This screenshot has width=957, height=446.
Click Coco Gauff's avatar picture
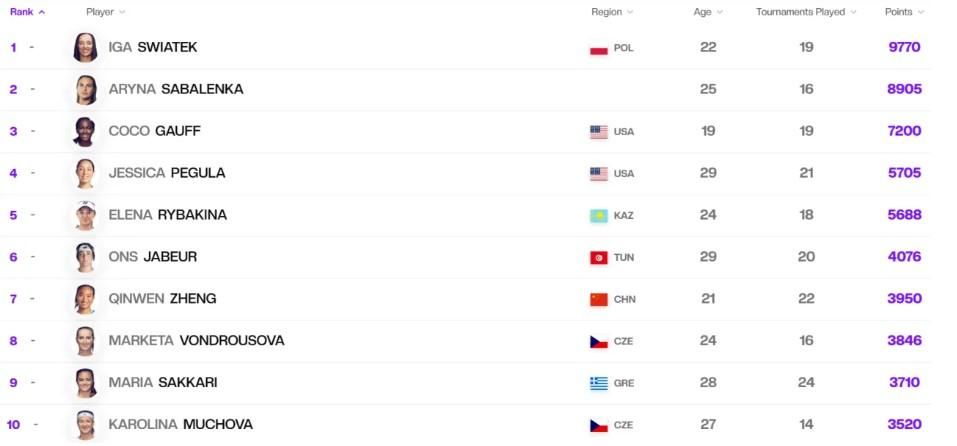pyautogui.click(x=85, y=131)
